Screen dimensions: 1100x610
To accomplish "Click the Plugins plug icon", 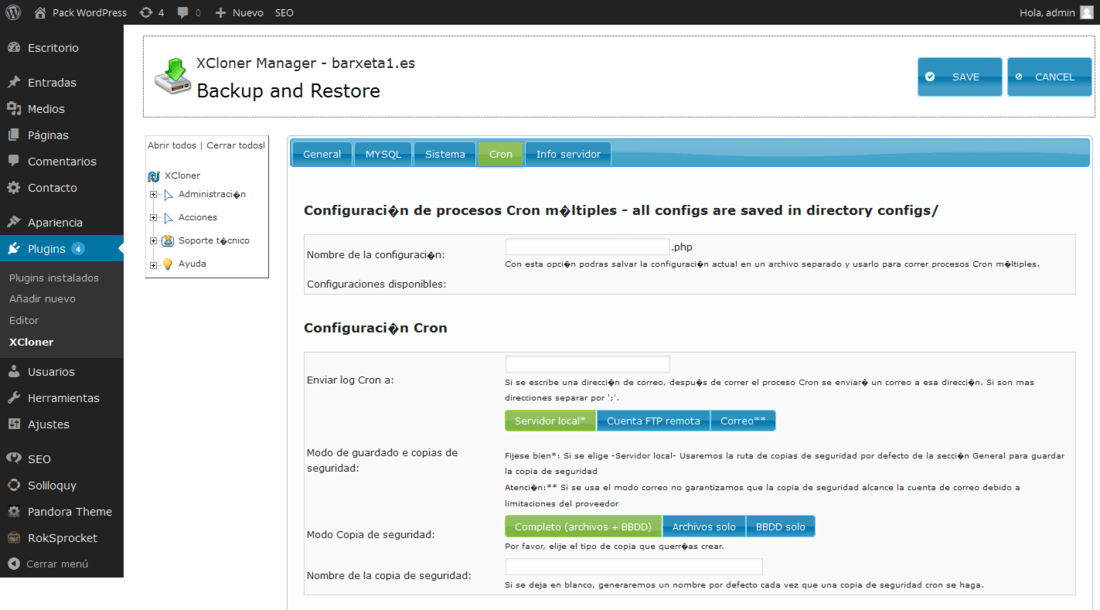I will click(14, 248).
